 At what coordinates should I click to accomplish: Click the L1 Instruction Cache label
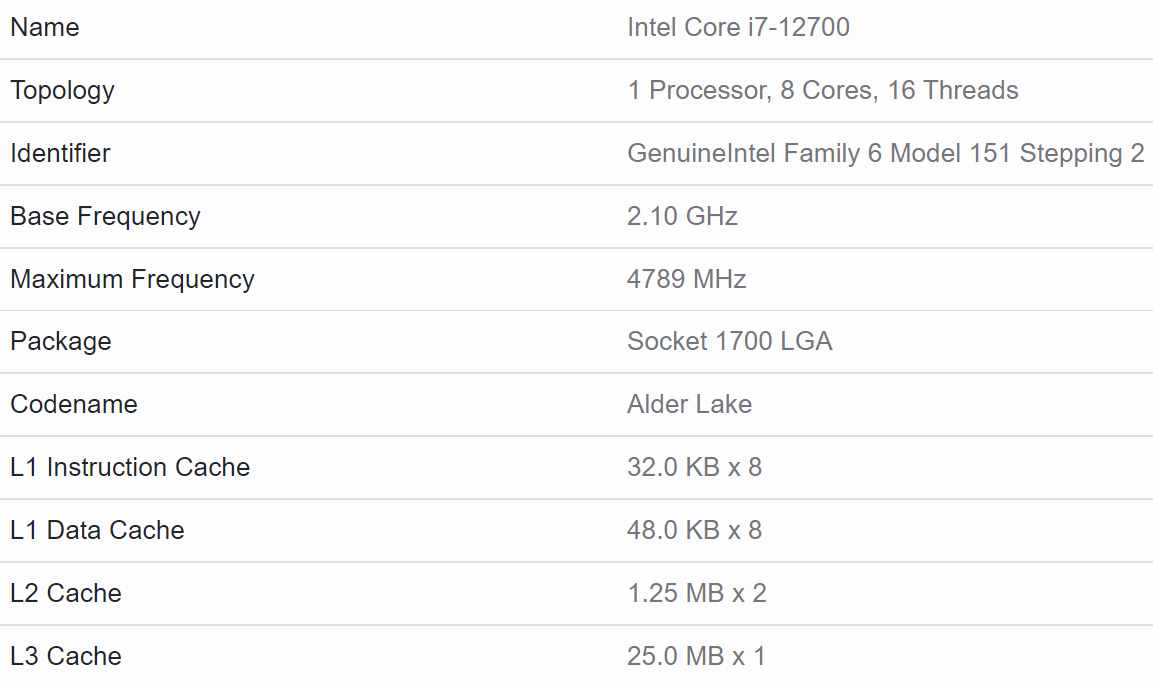(130, 467)
